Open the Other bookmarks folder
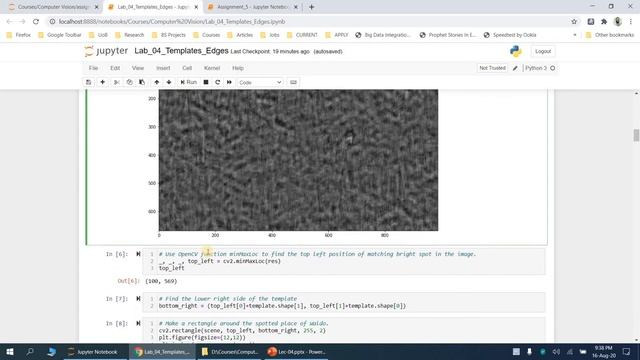640x360 pixels. point(610,35)
